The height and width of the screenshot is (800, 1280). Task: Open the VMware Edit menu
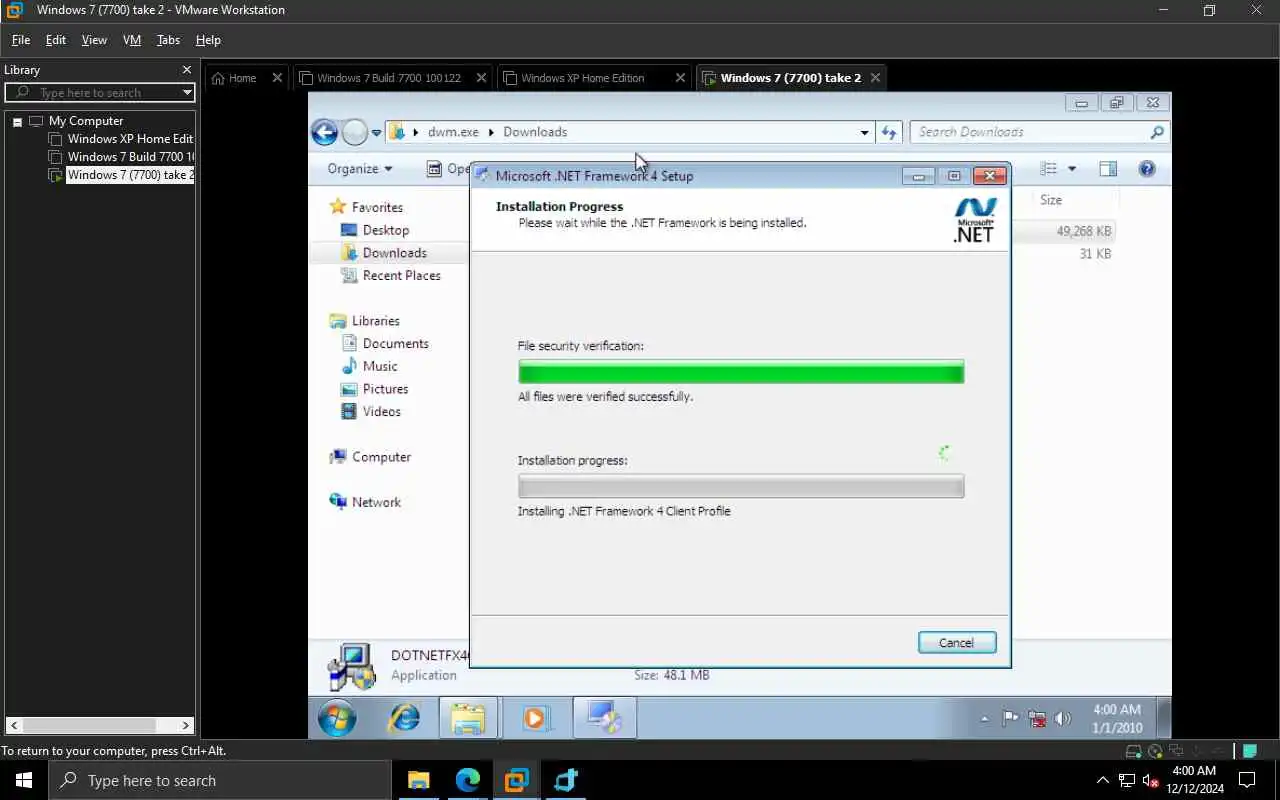point(56,40)
